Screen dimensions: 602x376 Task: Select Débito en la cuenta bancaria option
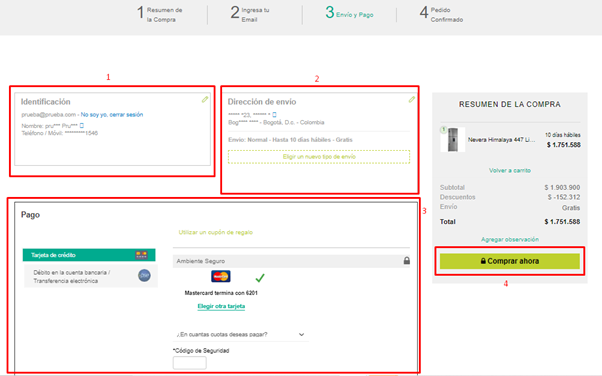point(91,276)
